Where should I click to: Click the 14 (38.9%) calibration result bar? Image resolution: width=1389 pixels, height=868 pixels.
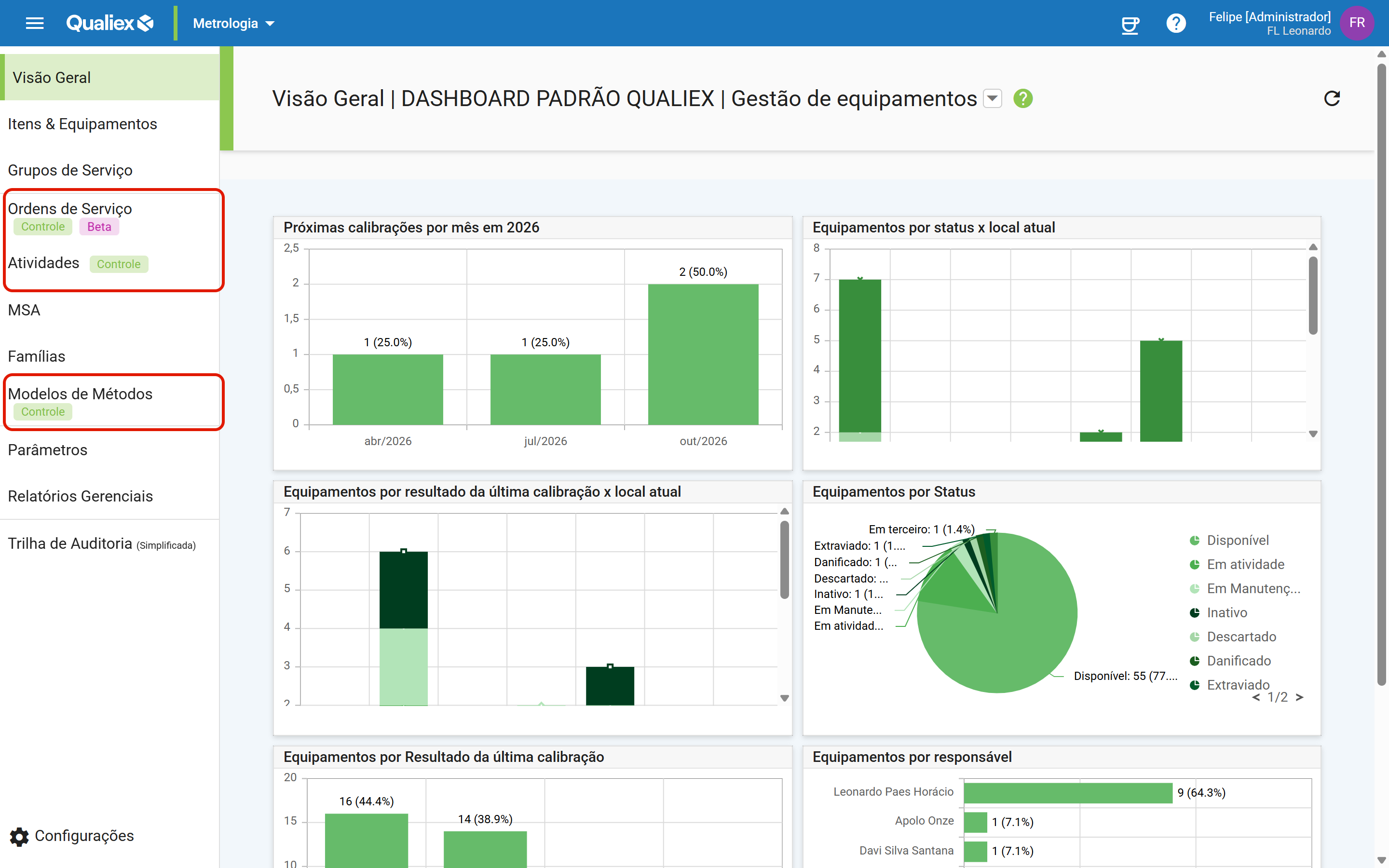[x=485, y=849]
